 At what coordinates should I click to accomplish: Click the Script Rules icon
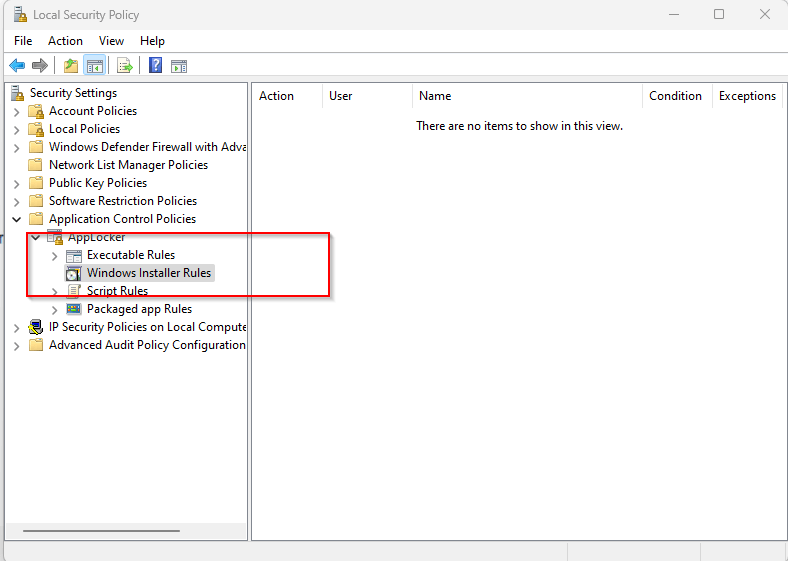click(74, 291)
